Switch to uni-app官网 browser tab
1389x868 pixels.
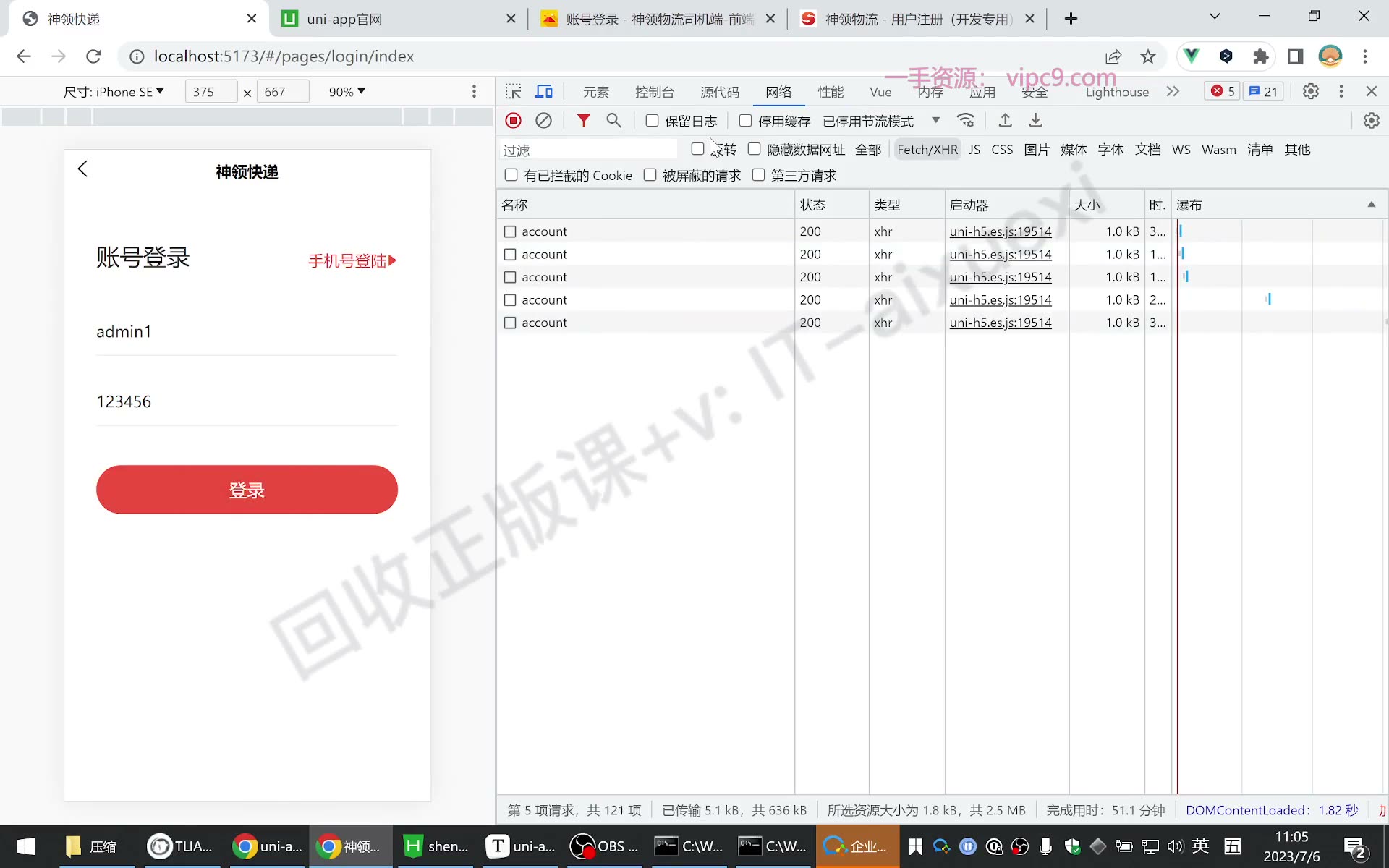[399, 19]
